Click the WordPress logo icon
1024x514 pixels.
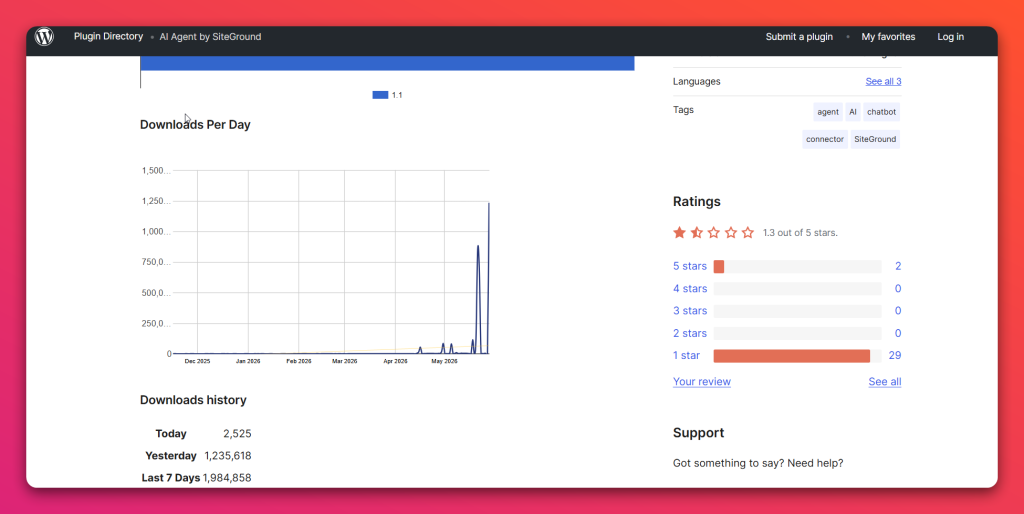pos(44,37)
